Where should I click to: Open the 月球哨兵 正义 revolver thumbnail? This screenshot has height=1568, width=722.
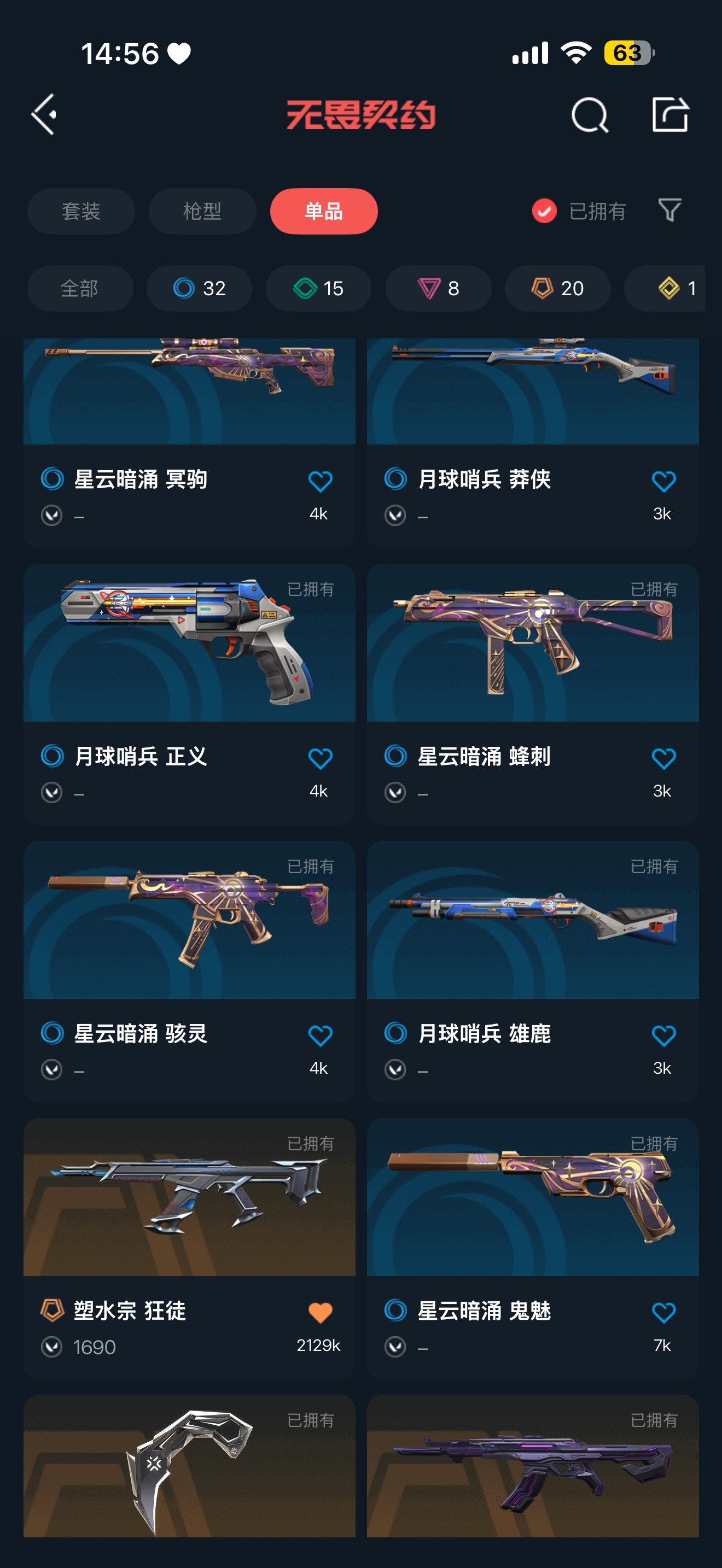coord(189,642)
